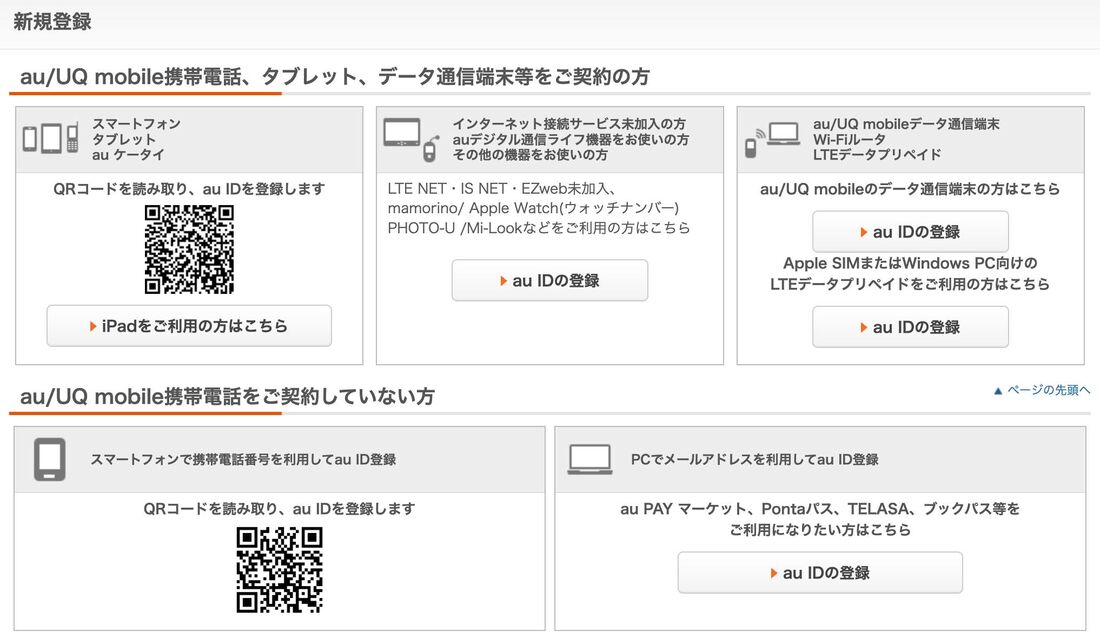Click au IDの登録 under LTE NET・IS NET description
1100x644 pixels.
click(x=550, y=281)
